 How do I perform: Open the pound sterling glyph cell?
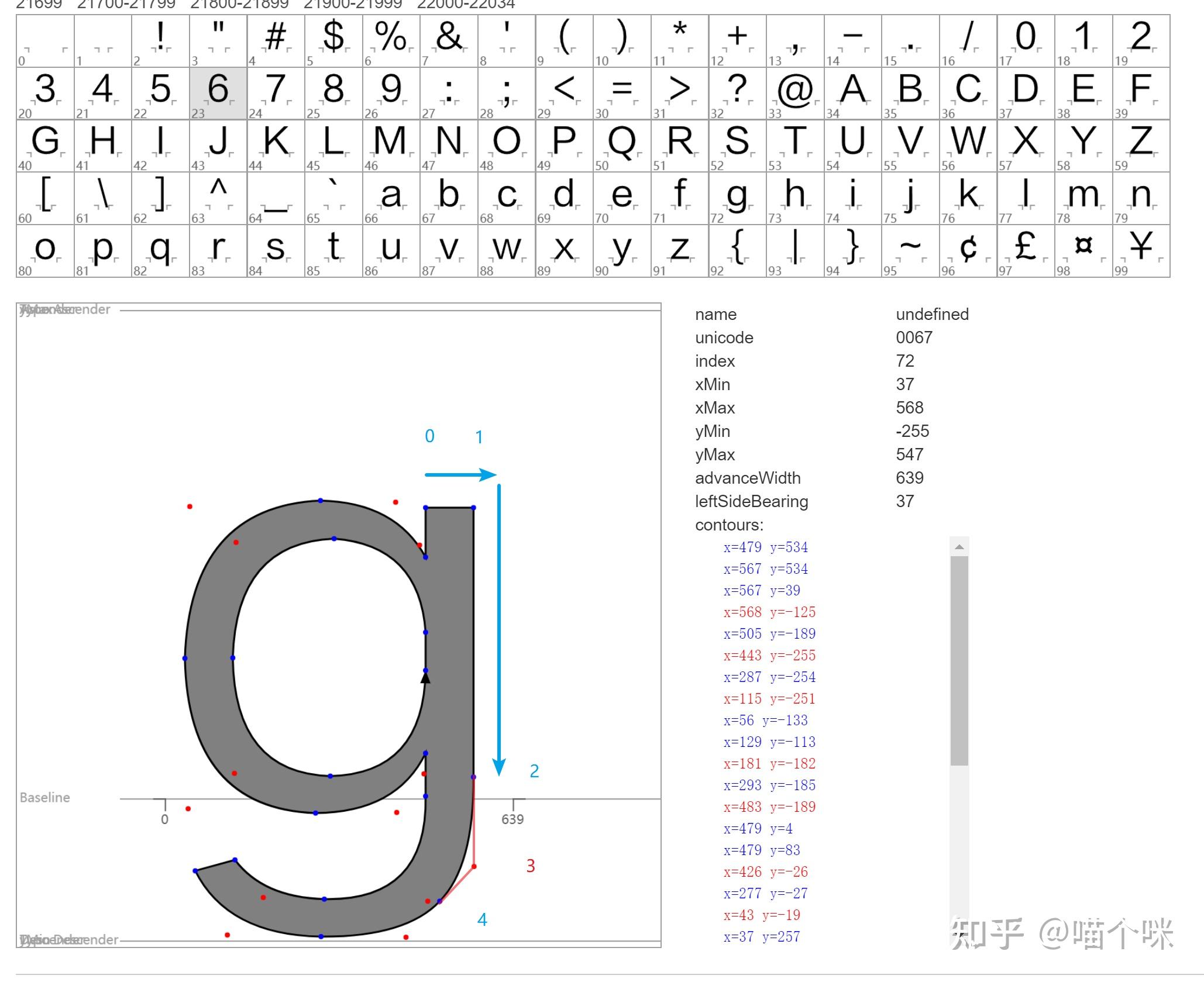[1025, 250]
